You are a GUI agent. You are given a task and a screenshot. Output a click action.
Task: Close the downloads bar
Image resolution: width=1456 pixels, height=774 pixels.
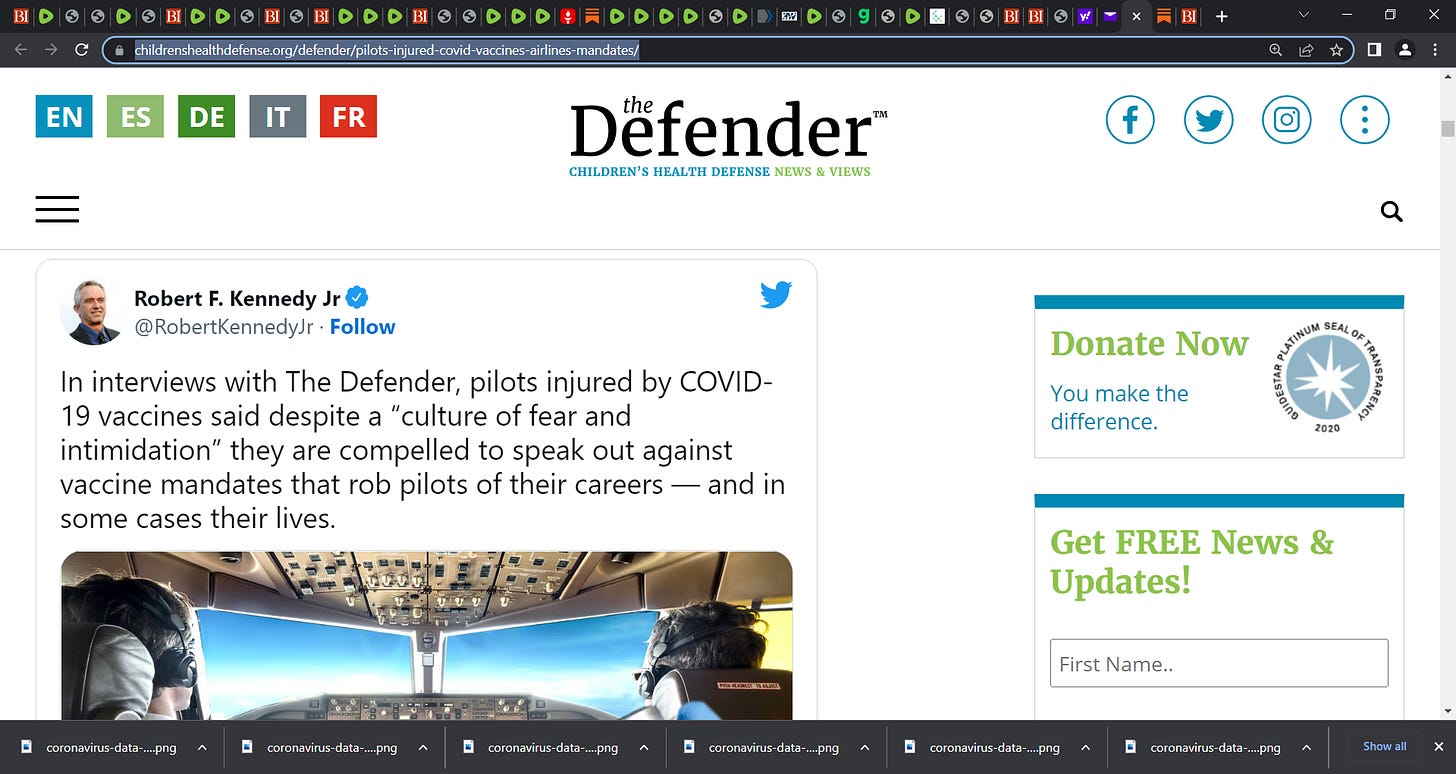click(1440, 747)
